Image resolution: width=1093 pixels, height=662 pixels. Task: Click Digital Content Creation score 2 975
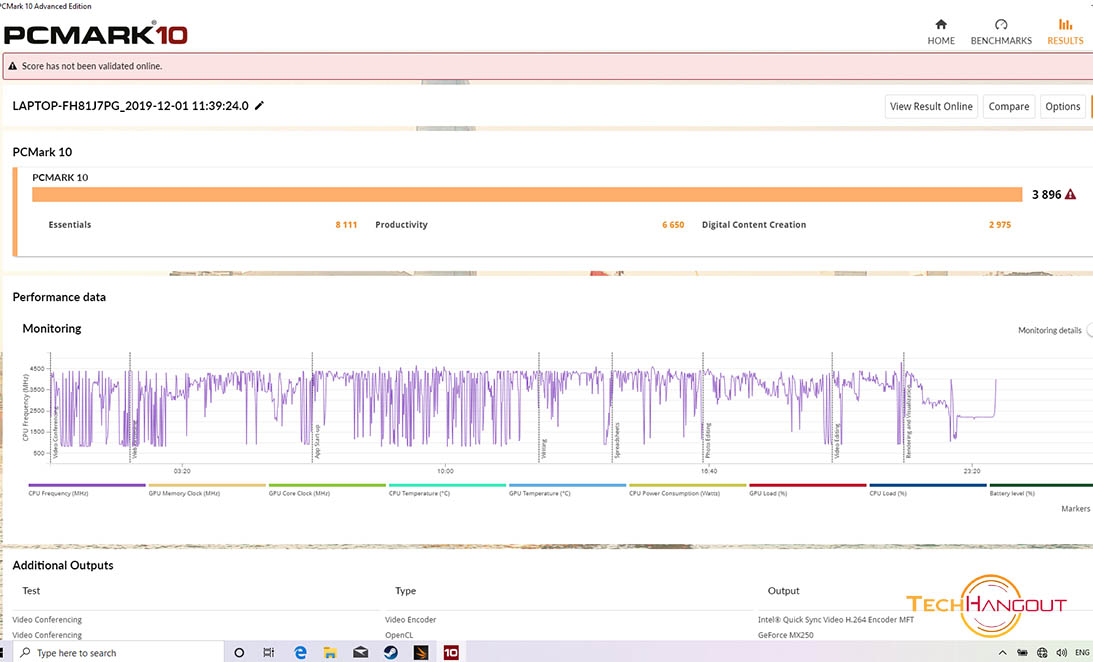(x=1000, y=225)
